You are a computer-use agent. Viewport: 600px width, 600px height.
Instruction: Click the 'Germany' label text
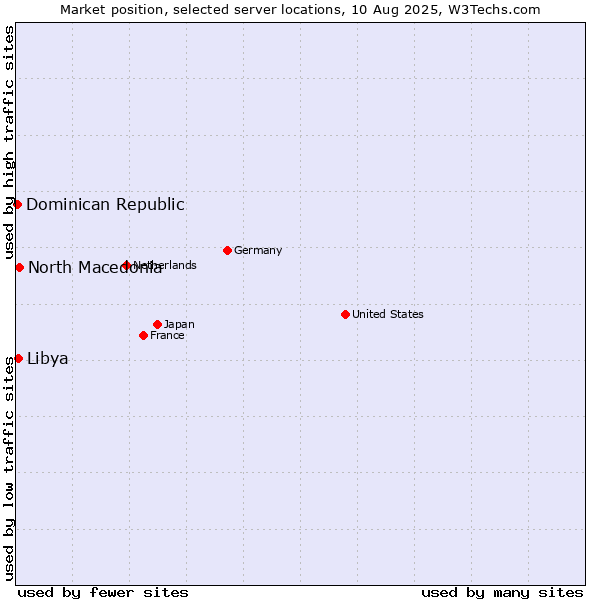click(258, 250)
